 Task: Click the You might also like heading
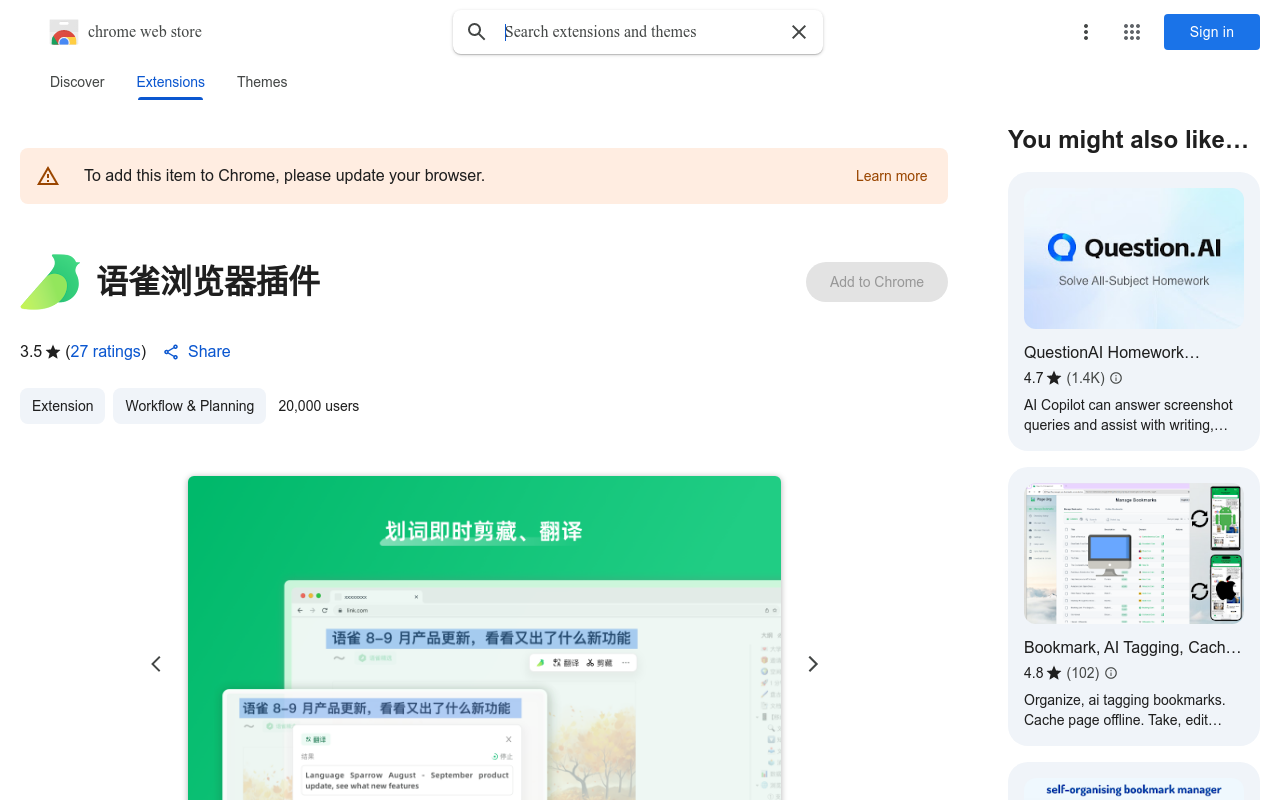coord(1128,140)
